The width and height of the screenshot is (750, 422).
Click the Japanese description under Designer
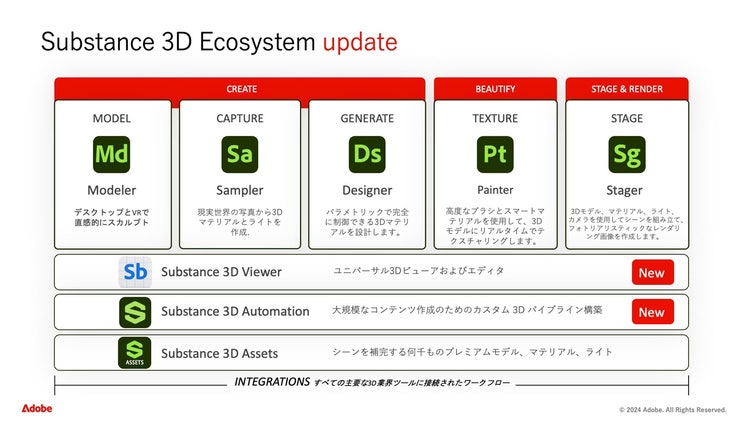coord(367,222)
